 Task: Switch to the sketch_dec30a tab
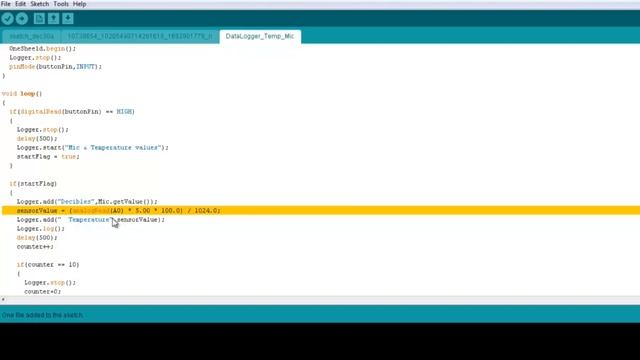(x=31, y=36)
